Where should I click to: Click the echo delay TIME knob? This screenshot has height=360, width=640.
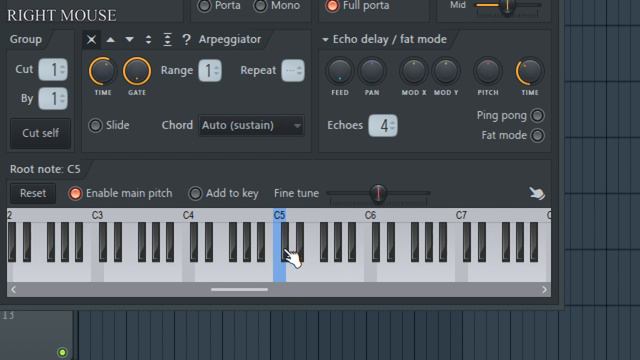click(529, 71)
